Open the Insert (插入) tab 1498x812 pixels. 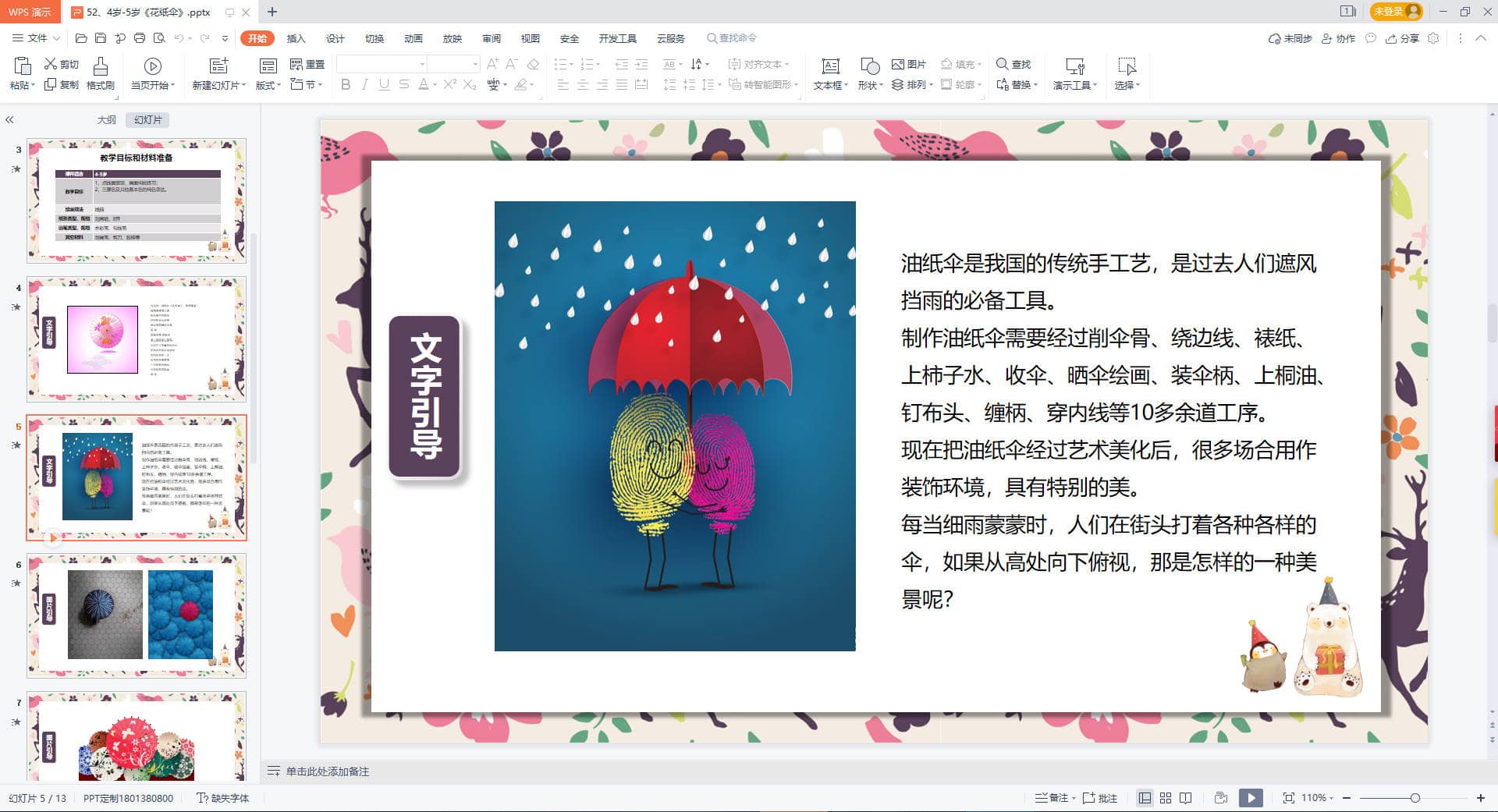click(296, 38)
